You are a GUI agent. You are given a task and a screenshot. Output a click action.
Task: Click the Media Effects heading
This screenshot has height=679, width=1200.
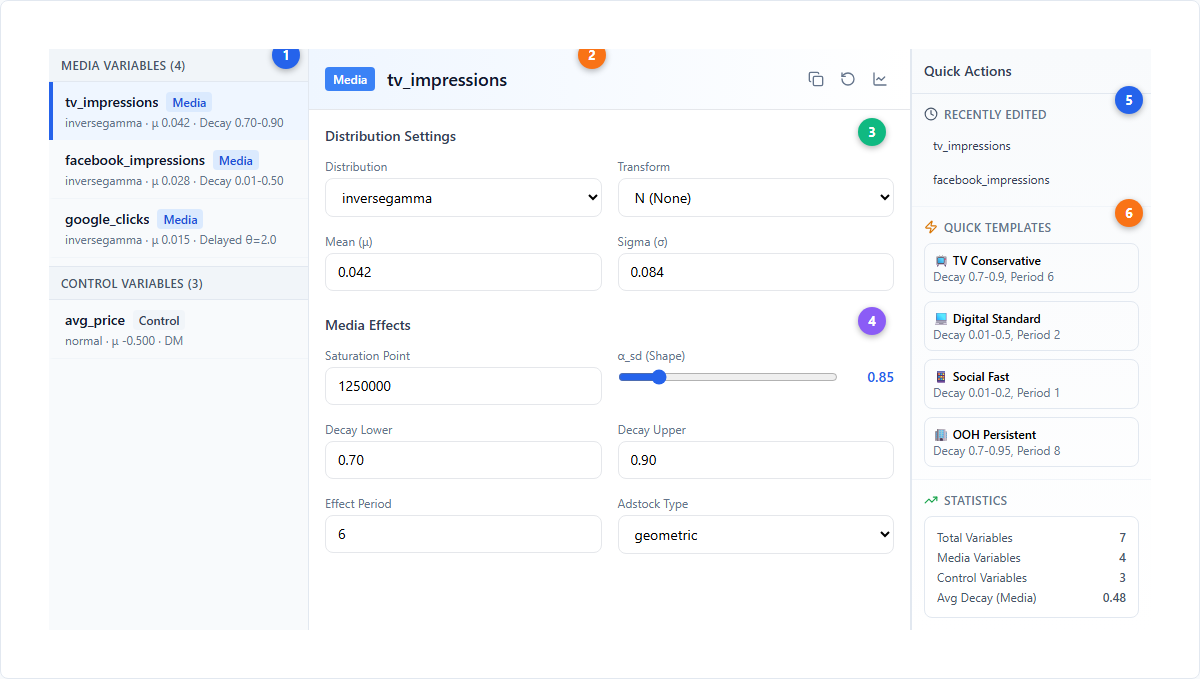pos(368,325)
